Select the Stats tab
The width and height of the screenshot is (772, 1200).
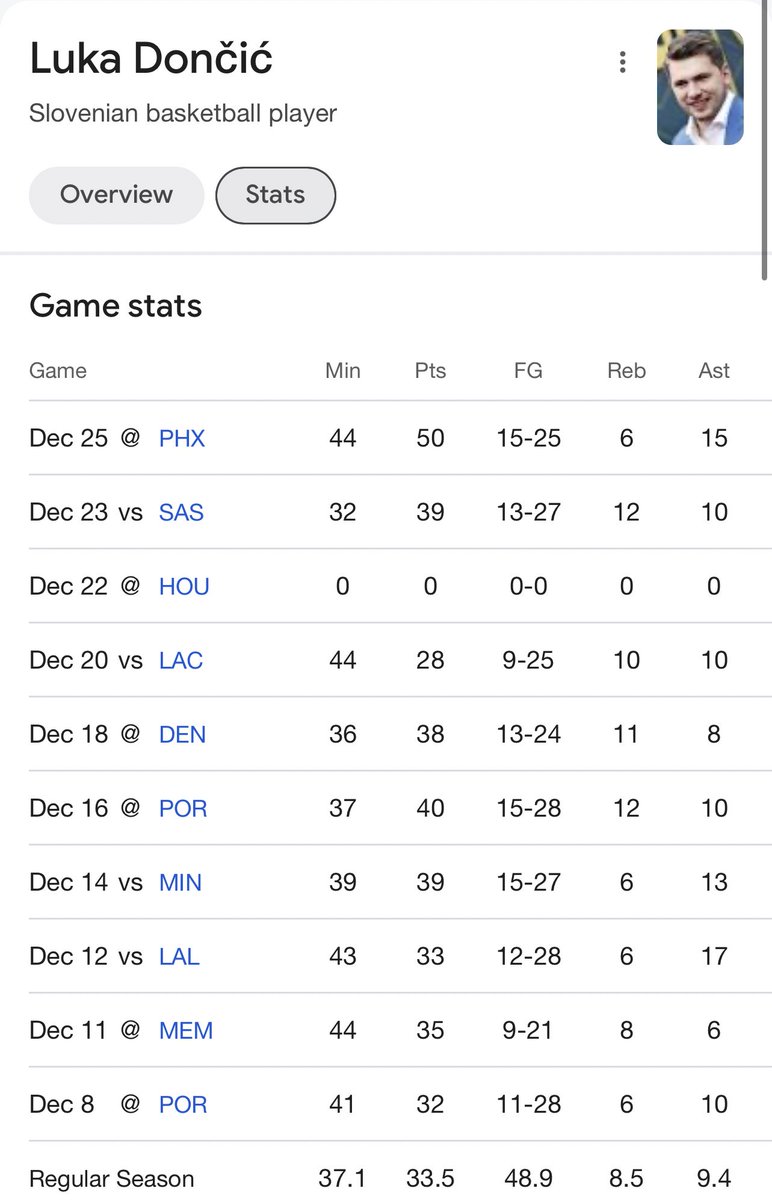276,195
